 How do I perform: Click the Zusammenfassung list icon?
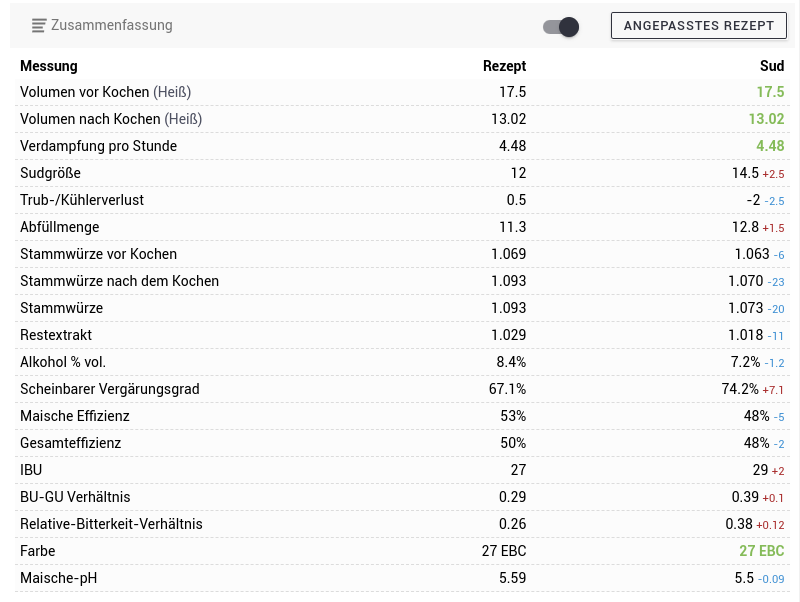click(x=39, y=26)
